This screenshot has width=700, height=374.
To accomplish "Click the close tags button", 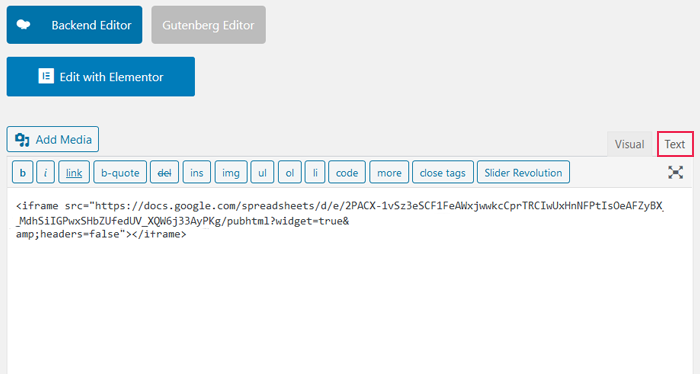I will [x=443, y=172].
